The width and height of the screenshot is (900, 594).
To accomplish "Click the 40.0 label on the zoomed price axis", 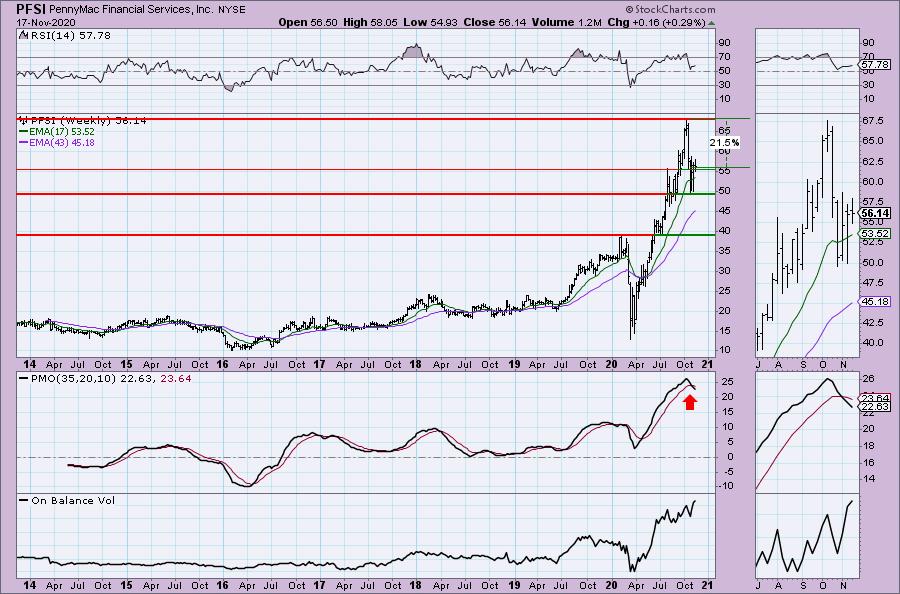I will [x=872, y=343].
